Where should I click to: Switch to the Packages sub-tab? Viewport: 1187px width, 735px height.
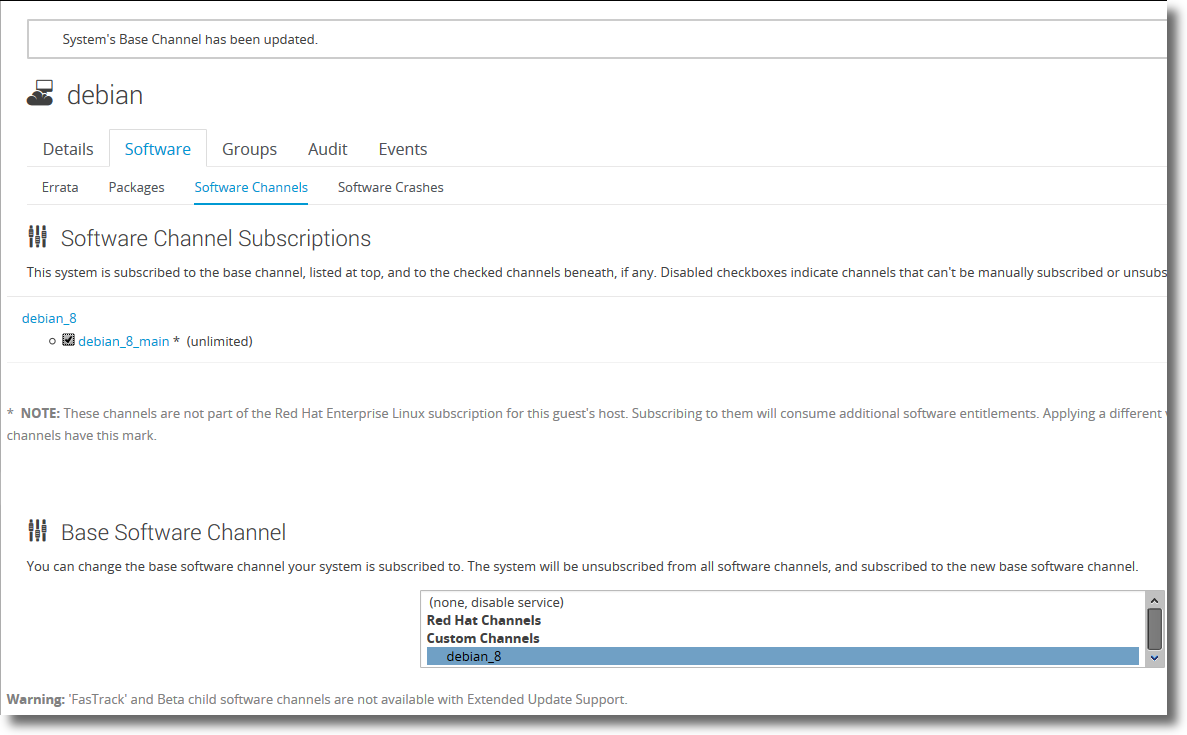pyautogui.click(x=136, y=187)
